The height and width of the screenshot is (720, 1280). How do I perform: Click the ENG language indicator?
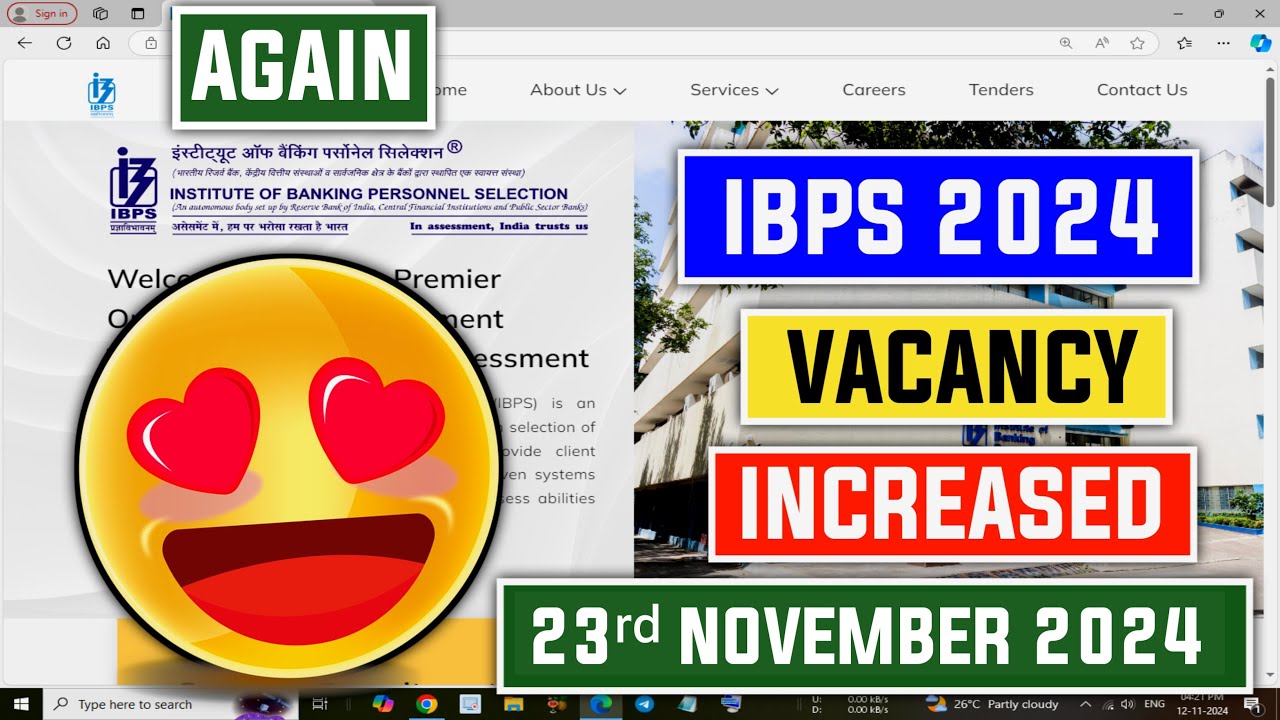[x=1154, y=704]
